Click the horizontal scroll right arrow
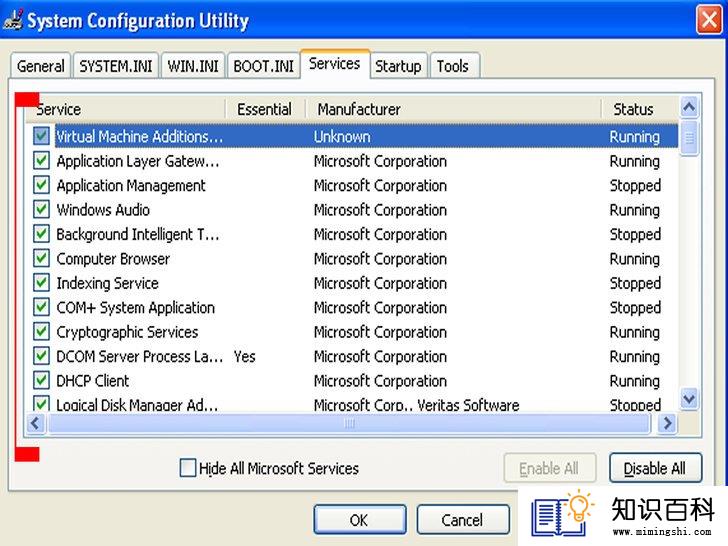Image resolution: width=728 pixels, height=546 pixels. tap(667, 423)
